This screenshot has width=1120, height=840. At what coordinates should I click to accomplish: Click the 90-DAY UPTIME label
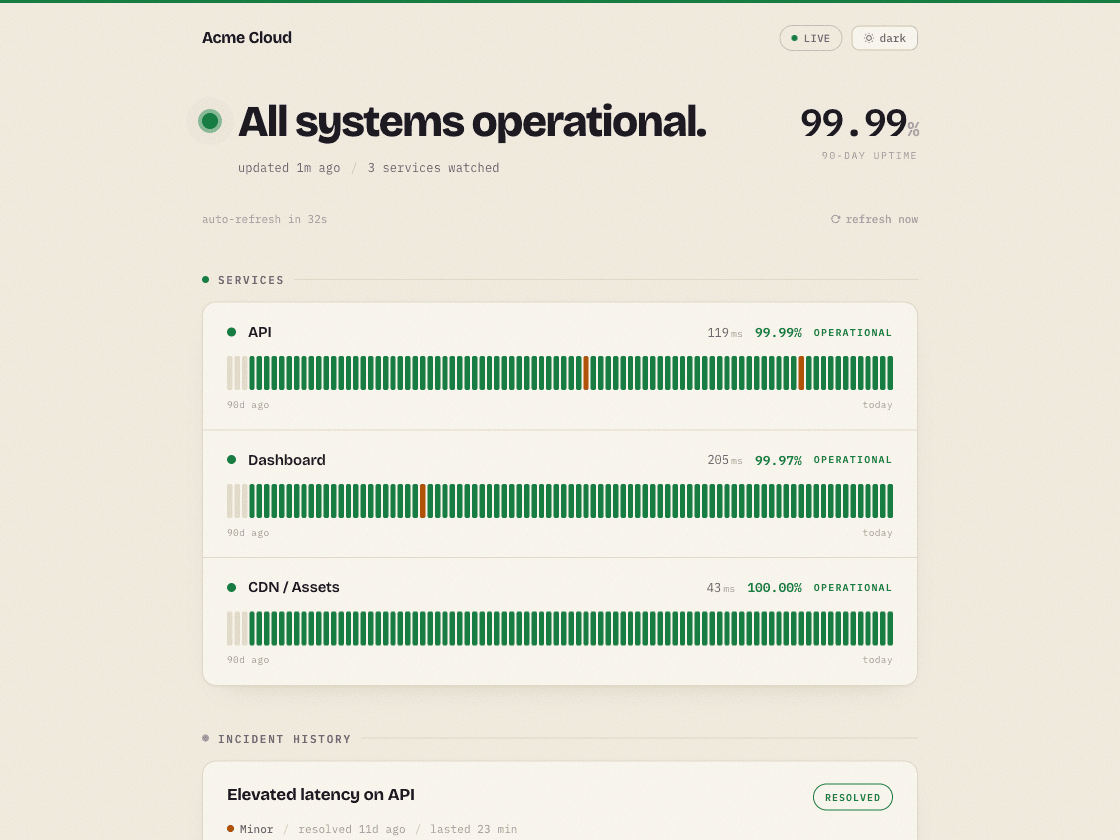pyautogui.click(x=869, y=156)
